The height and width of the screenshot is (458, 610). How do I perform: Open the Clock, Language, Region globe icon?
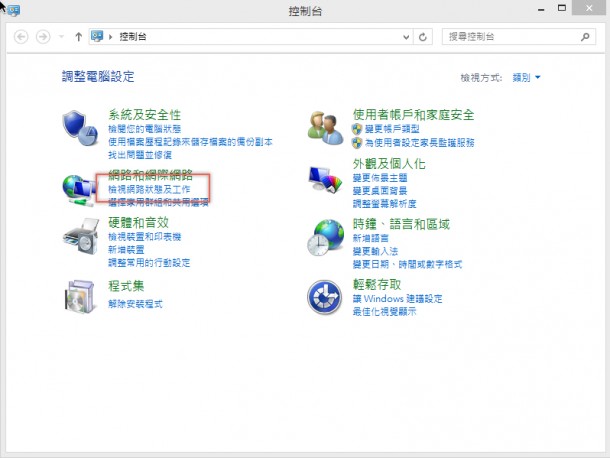coord(326,237)
